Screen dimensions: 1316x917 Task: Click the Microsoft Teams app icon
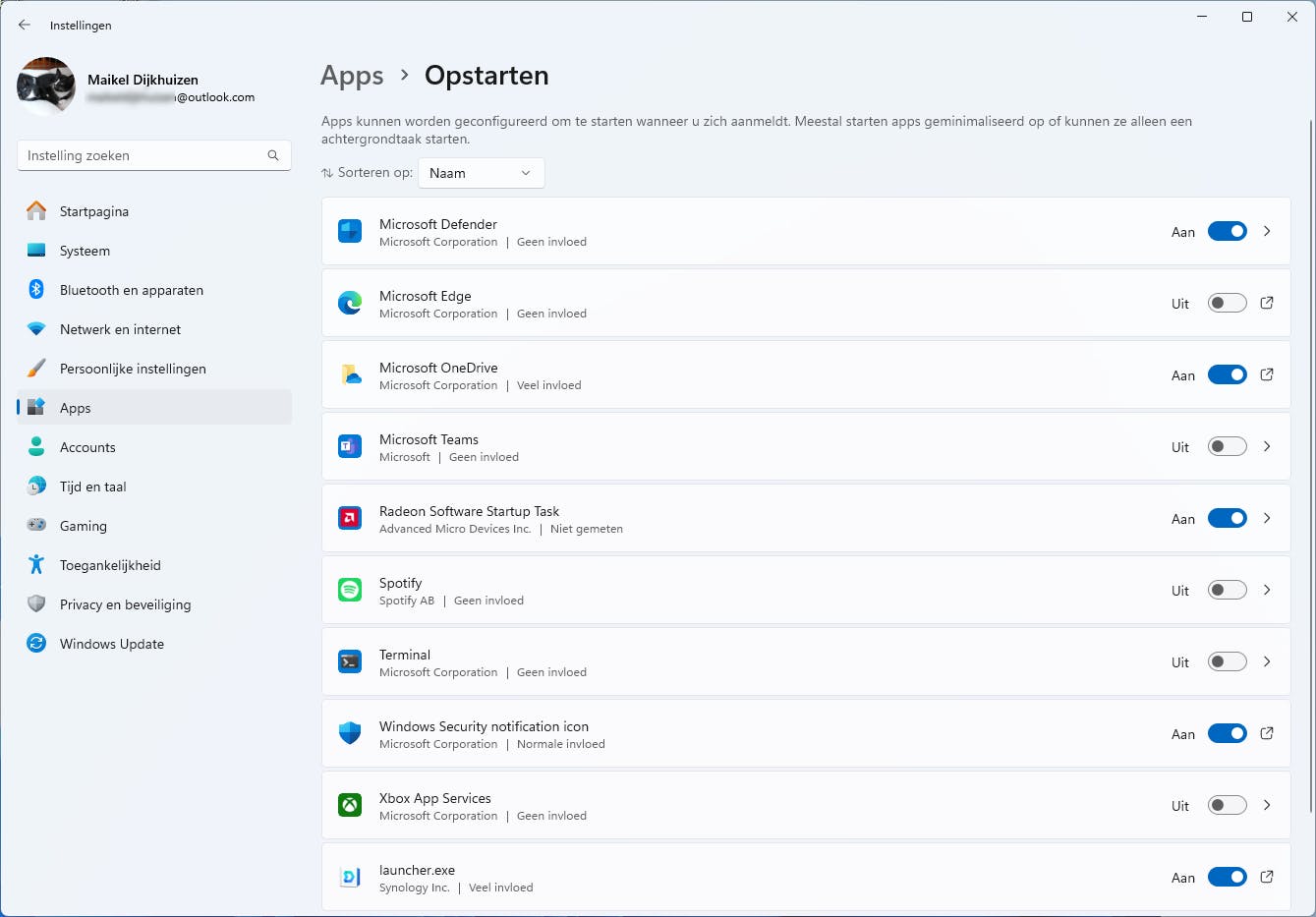tap(349, 446)
